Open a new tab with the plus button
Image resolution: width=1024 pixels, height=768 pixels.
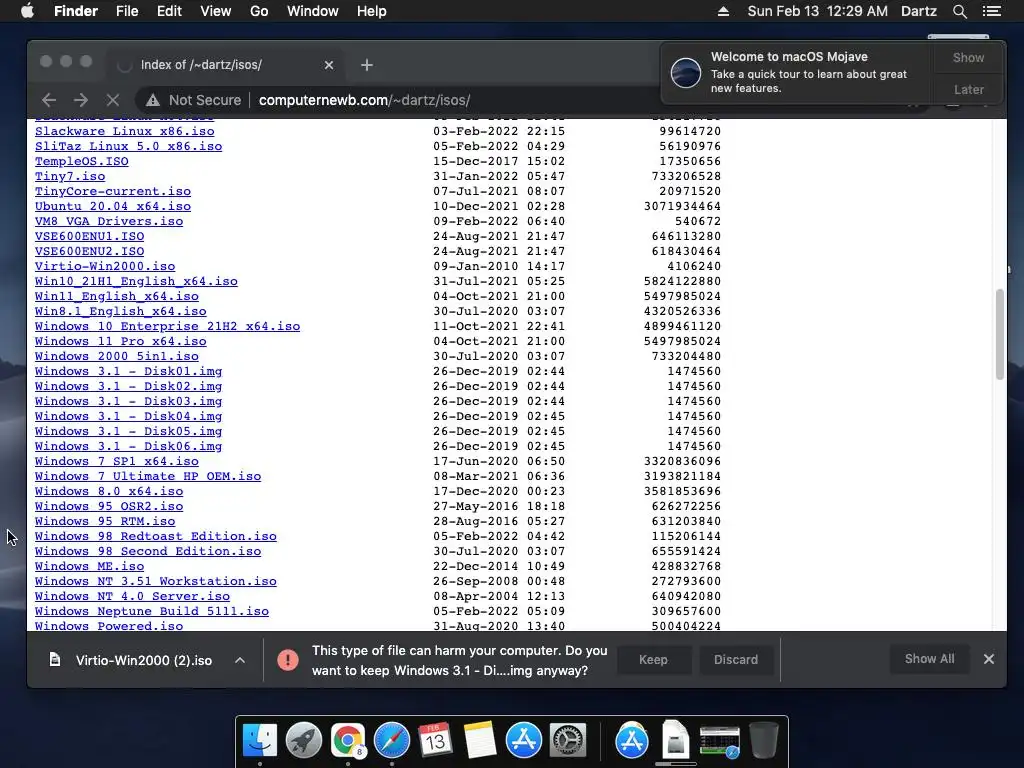click(x=366, y=65)
